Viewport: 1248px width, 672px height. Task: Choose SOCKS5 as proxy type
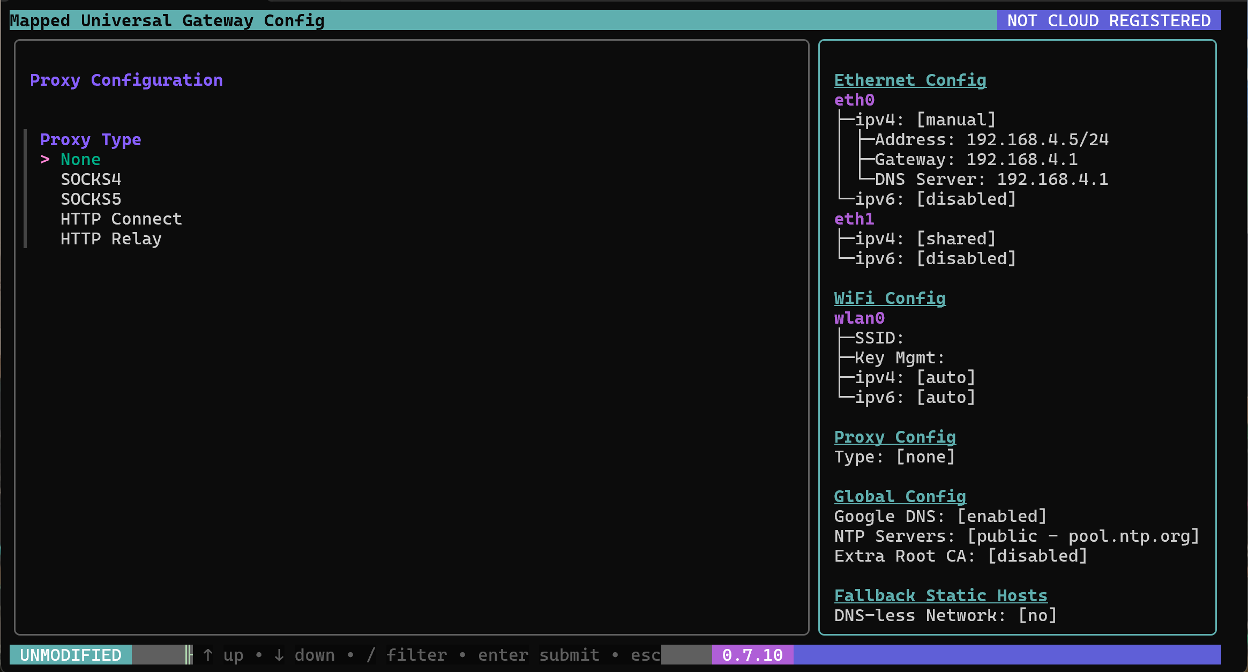[91, 199]
